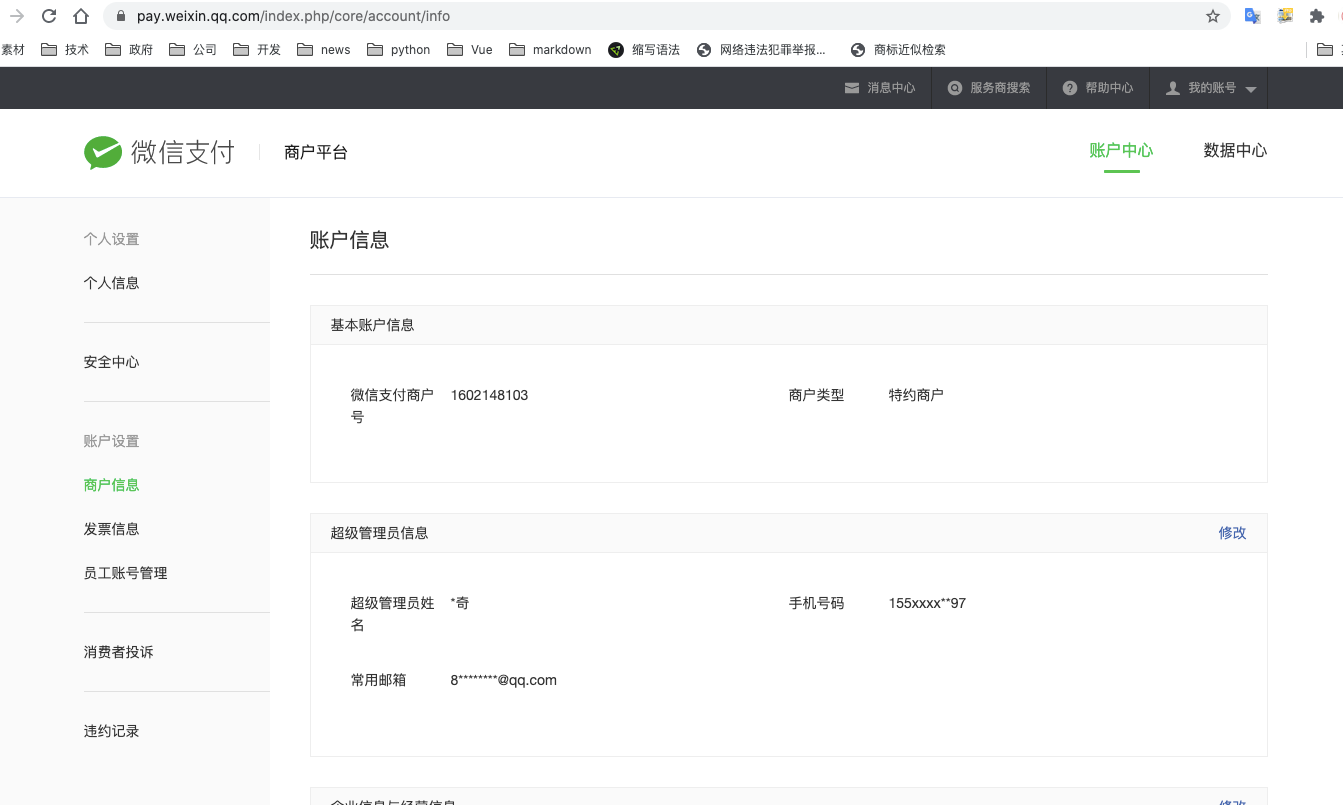Open 发票信息 in the sidebar
The width and height of the screenshot is (1343, 805).
tap(112, 529)
